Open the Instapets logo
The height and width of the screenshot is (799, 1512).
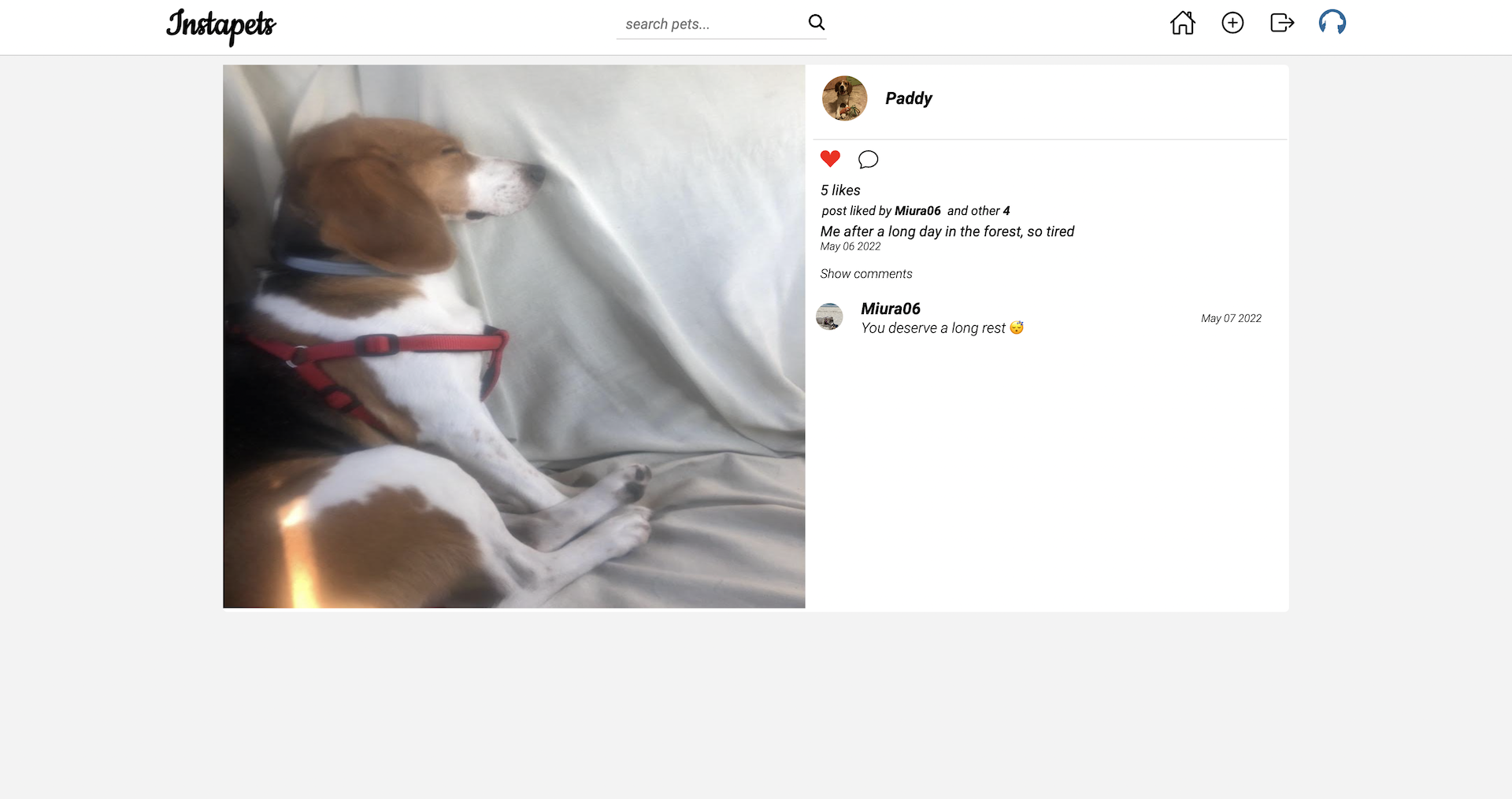[x=221, y=27]
